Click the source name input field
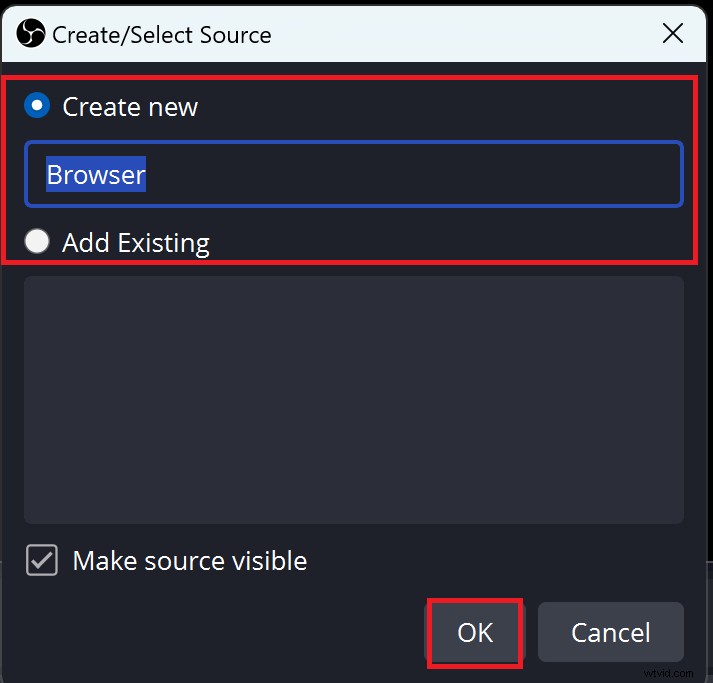This screenshot has height=683, width=713. coord(353,175)
